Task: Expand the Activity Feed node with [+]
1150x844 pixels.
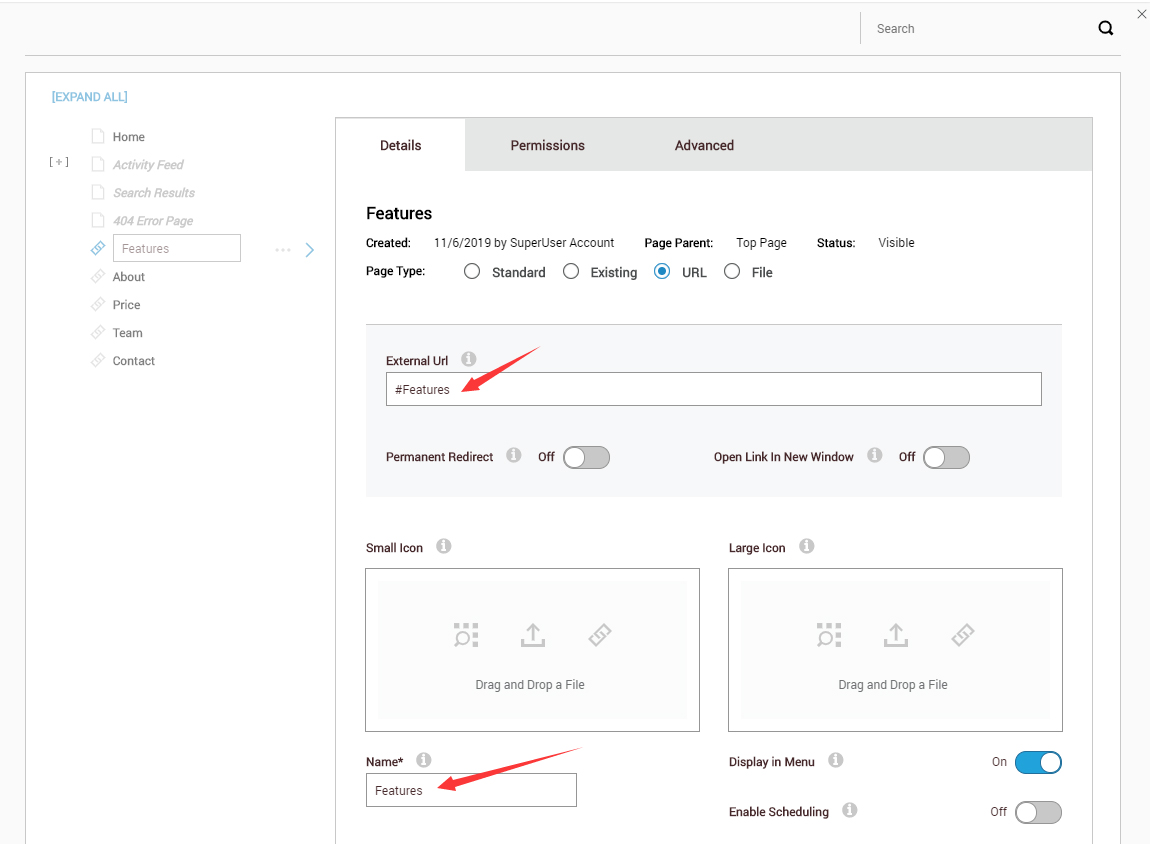Action: tap(59, 161)
